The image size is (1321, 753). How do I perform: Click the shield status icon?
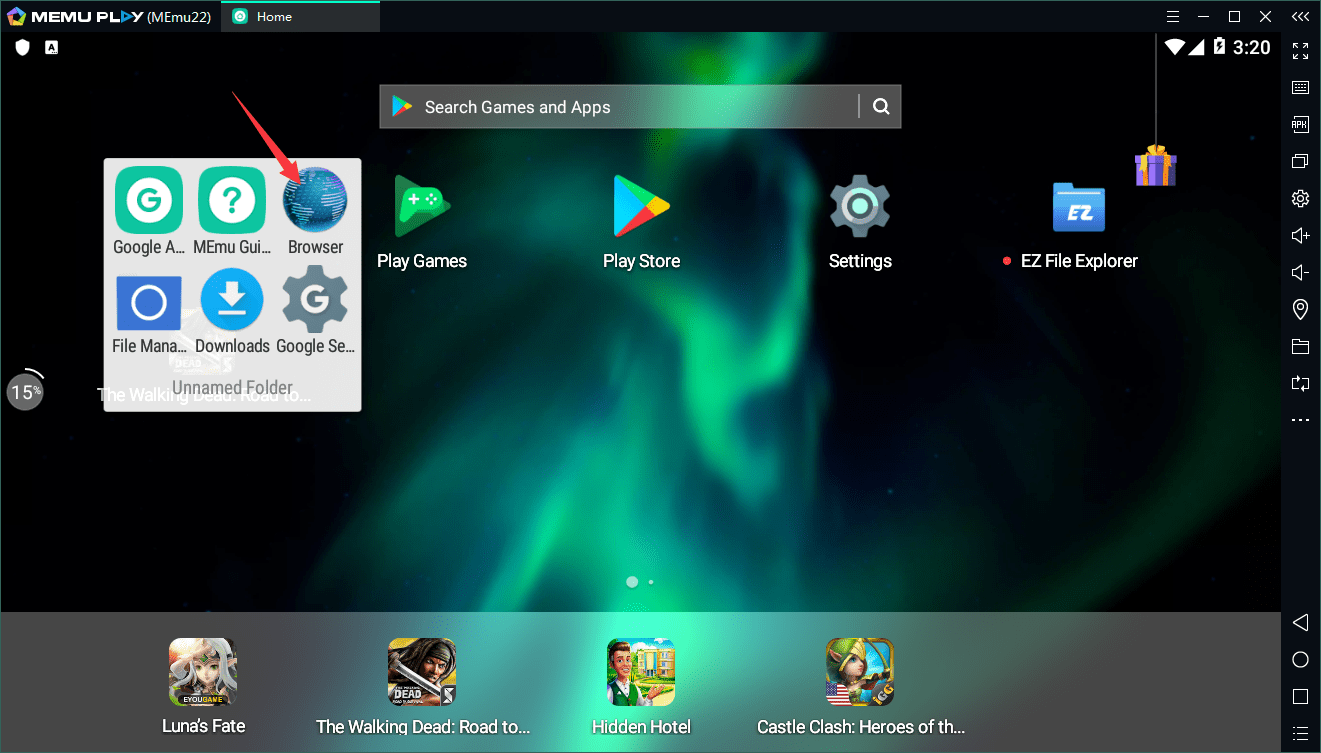(x=23, y=47)
